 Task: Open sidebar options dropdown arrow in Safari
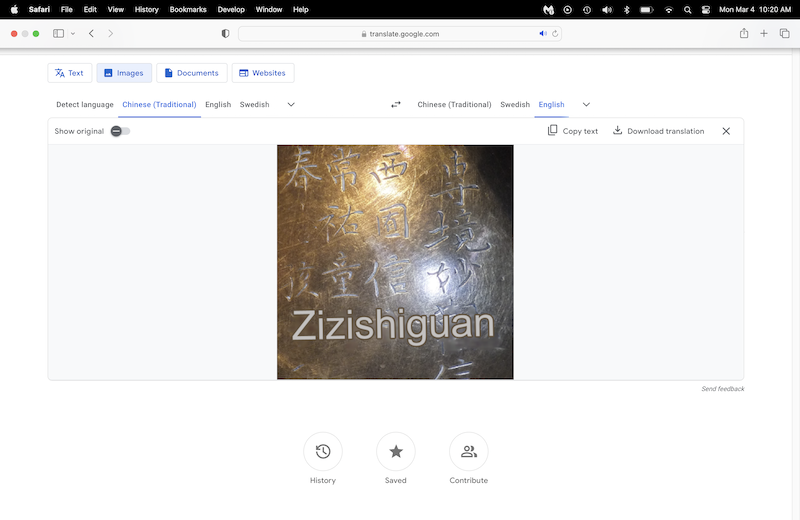pyautogui.click(x=73, y=33)
